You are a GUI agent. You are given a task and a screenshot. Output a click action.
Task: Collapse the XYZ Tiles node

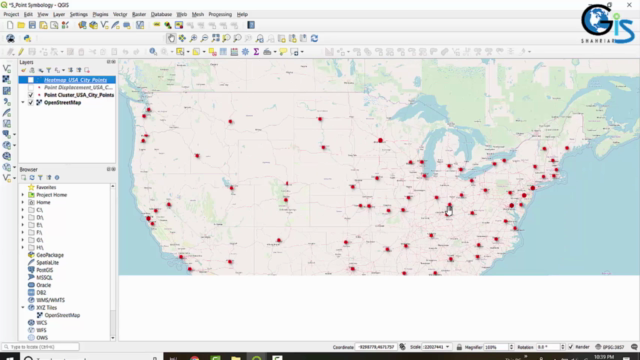pyautogui.click(x=23, y=307)
